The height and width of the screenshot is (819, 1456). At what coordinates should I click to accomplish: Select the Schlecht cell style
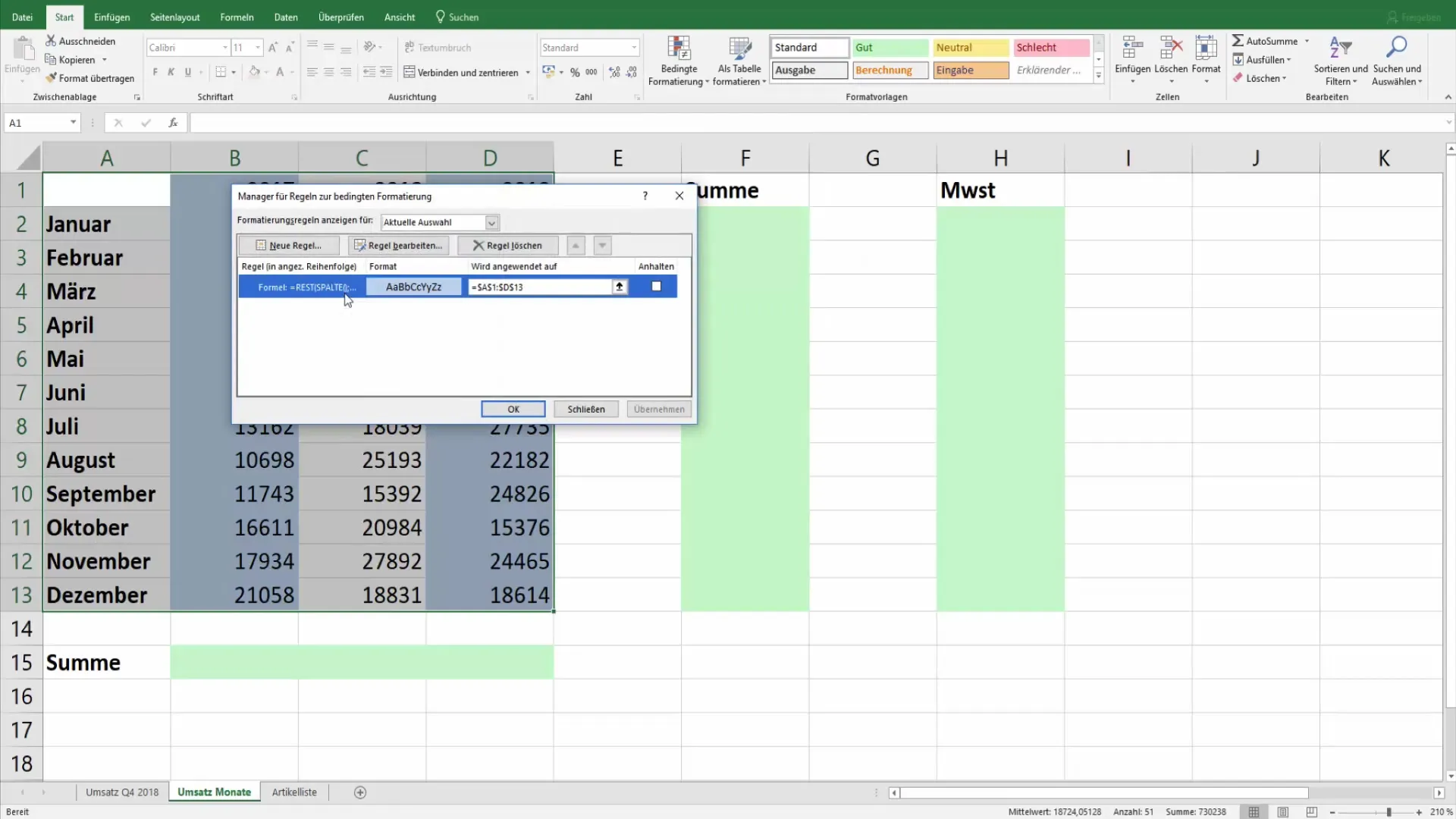[1050, 47]
